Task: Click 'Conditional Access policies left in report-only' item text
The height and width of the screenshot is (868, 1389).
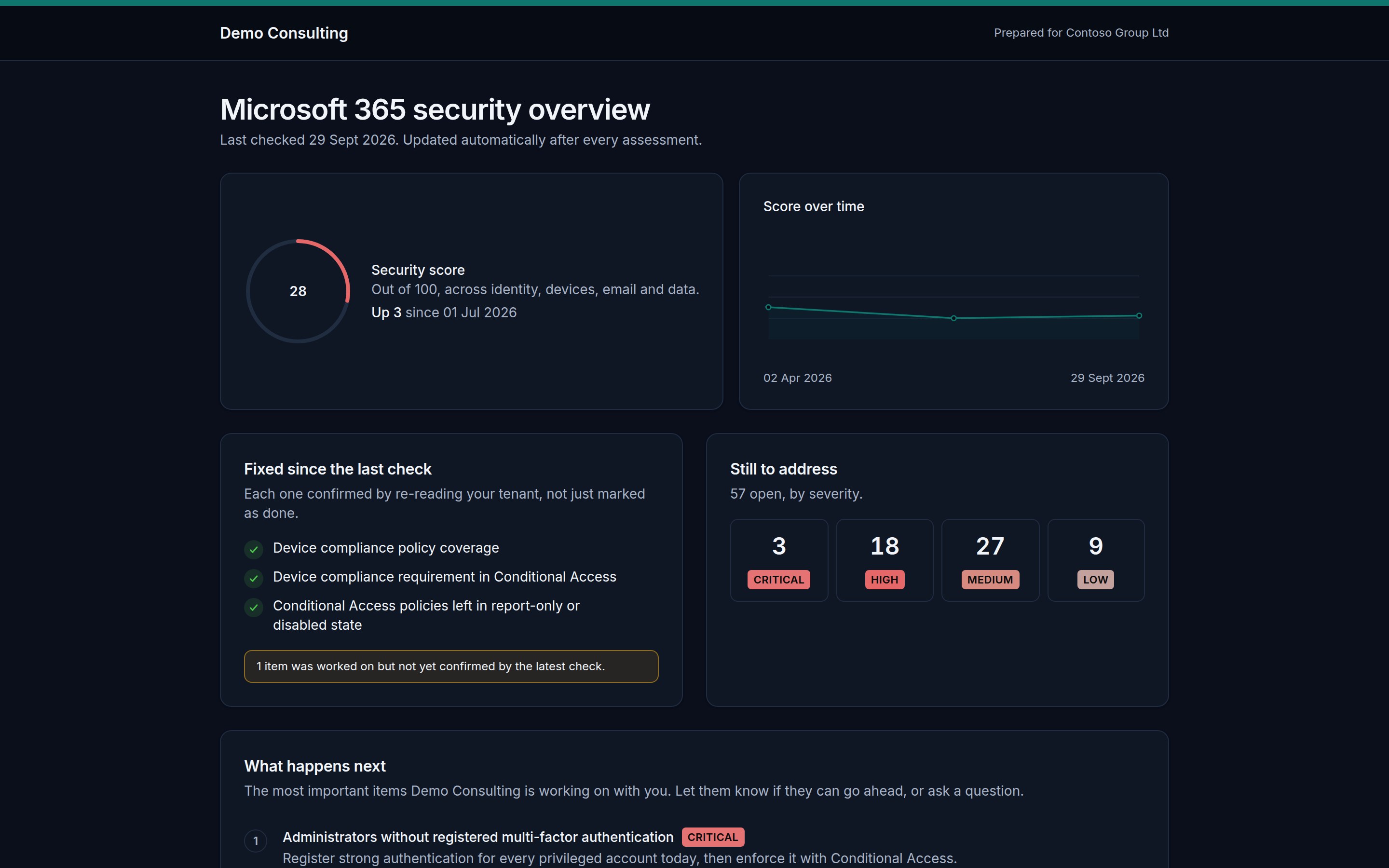Action: tap(426, 615)
